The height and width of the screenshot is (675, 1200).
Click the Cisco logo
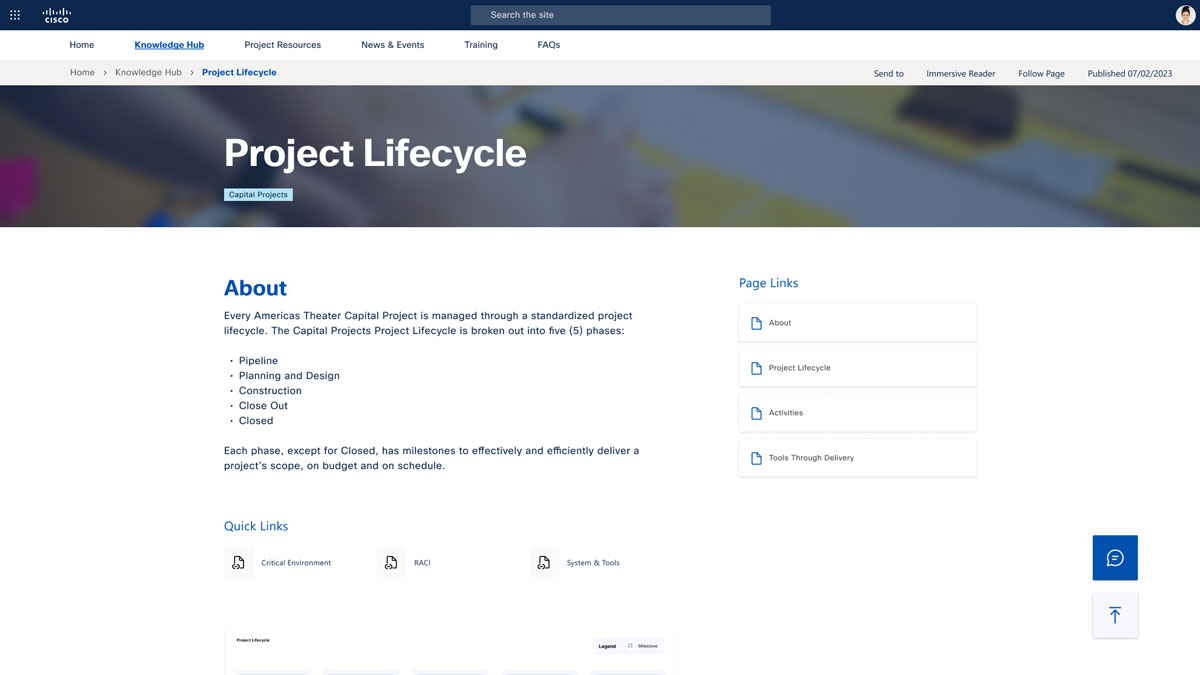pyautogui.click(x=55, y=14)
